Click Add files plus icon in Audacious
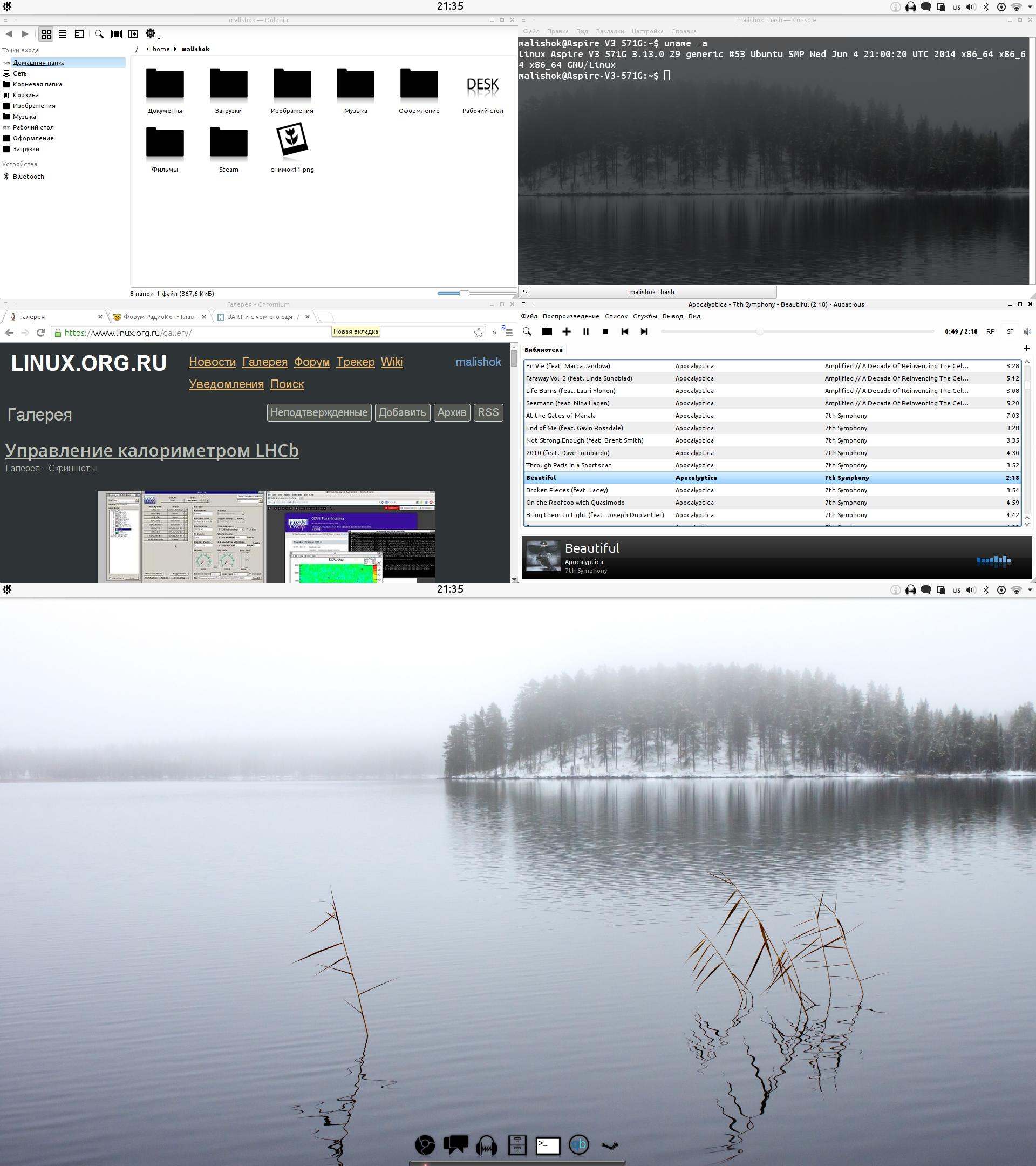This screenshot has height=1166, width=1036. click(x=566, y=331)
